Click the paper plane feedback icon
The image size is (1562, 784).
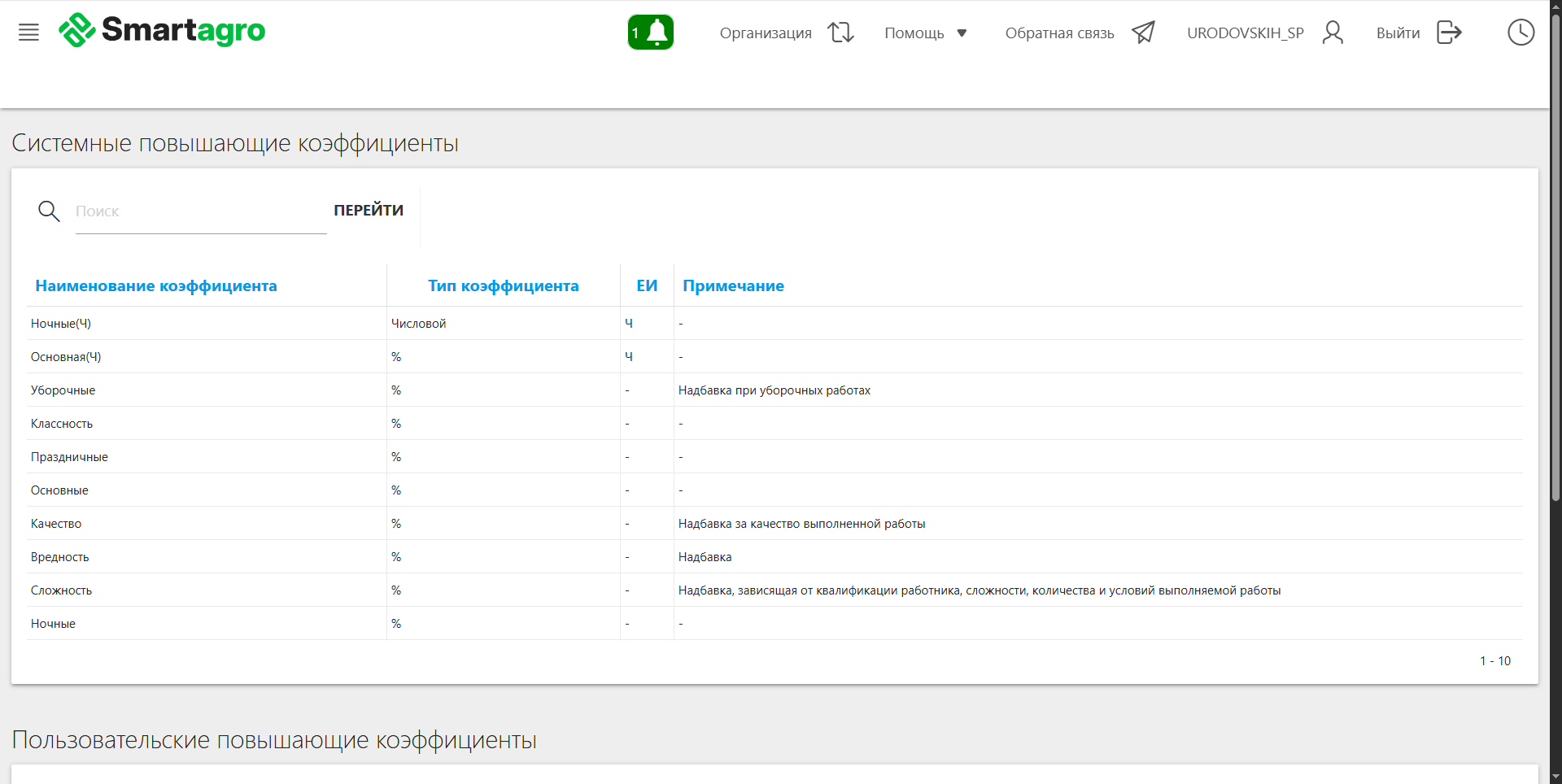coord(1143,33)
